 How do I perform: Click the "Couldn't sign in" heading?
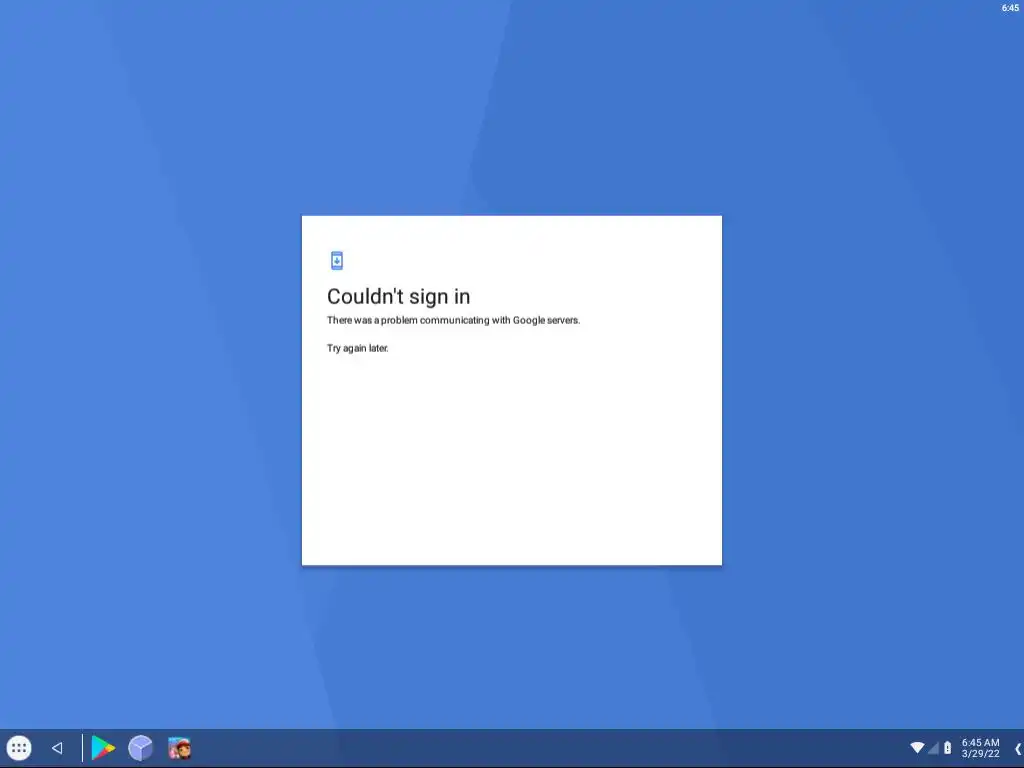398,296
